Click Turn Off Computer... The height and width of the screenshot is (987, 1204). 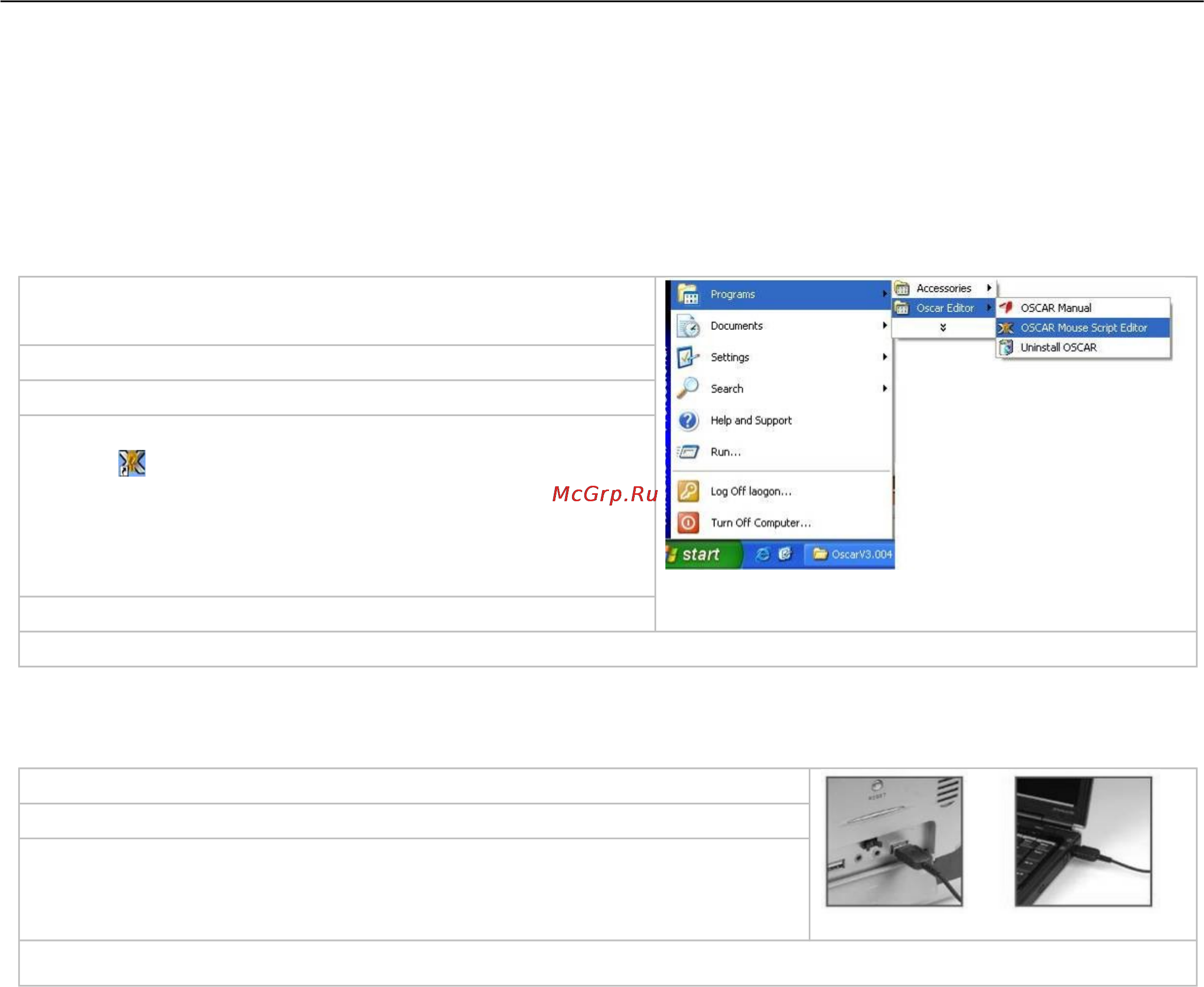[x=781, y=523]
